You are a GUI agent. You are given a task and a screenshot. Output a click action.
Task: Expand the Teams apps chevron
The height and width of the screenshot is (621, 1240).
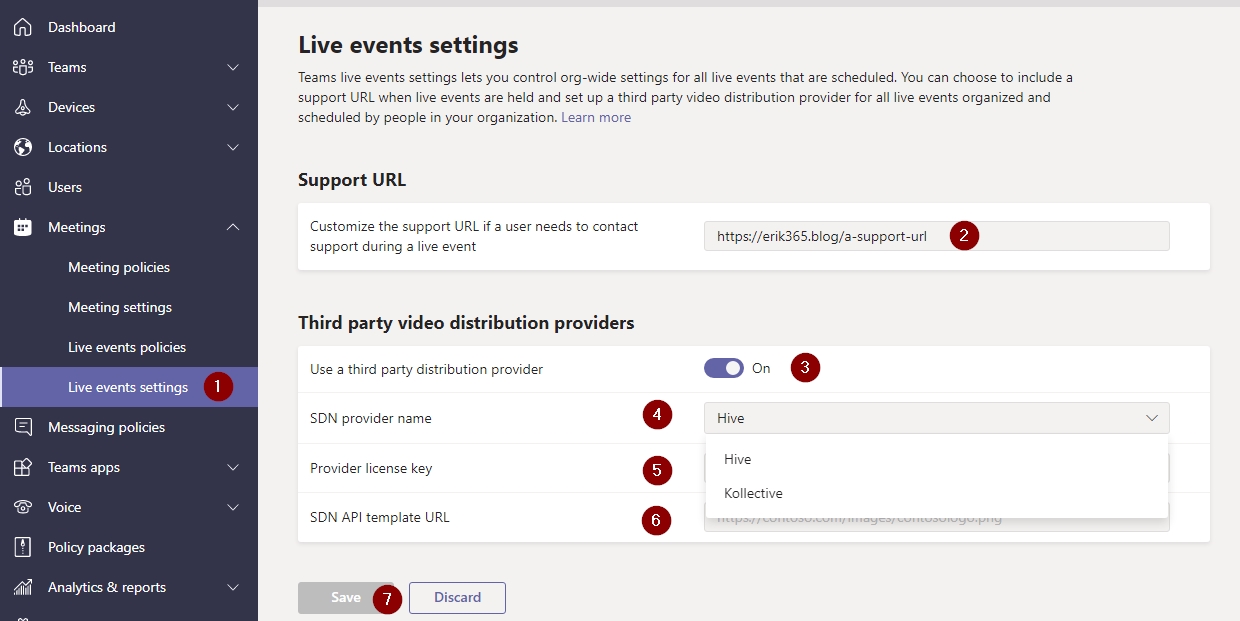click(233, 467)
